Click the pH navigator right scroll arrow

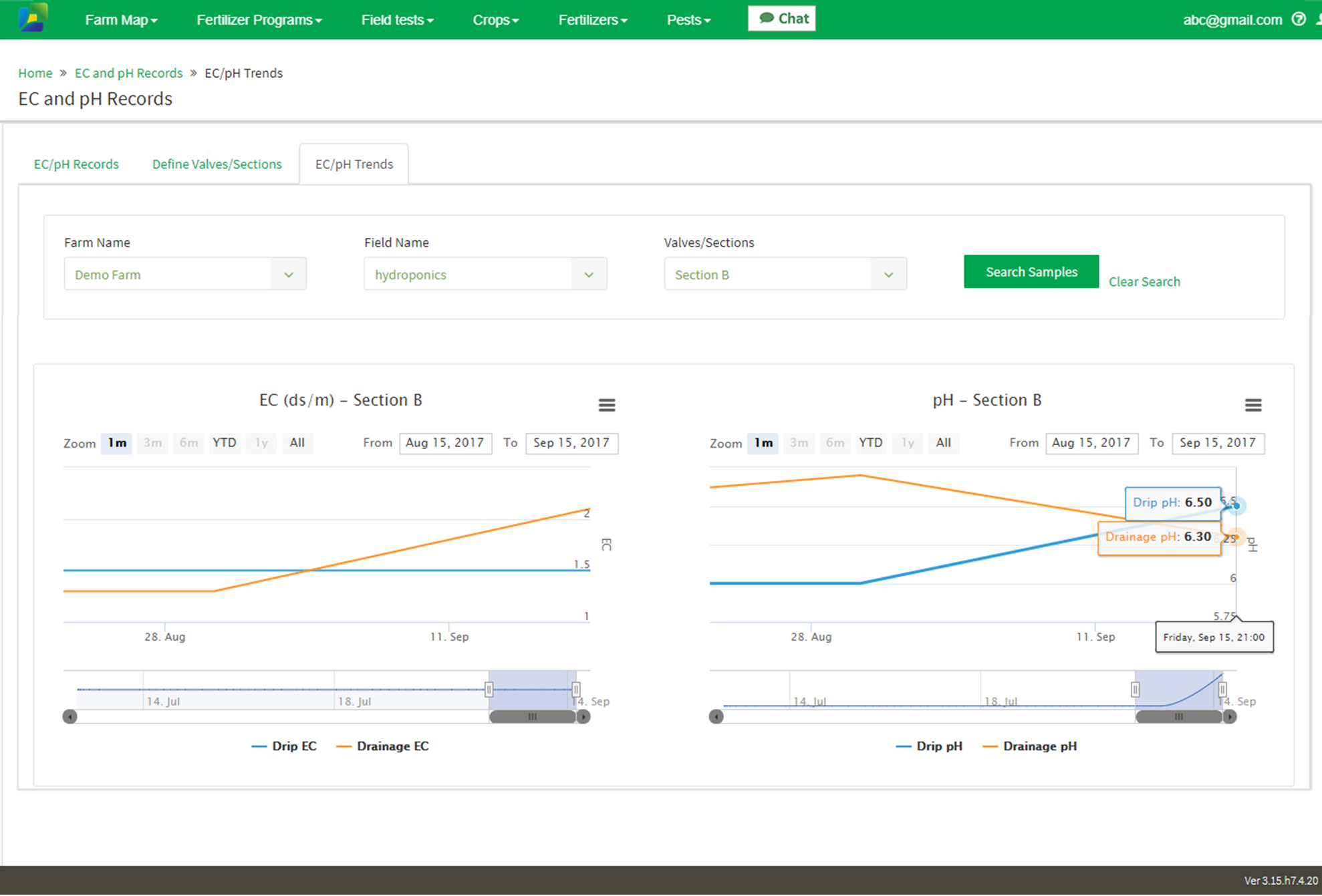pos(1230,717)
